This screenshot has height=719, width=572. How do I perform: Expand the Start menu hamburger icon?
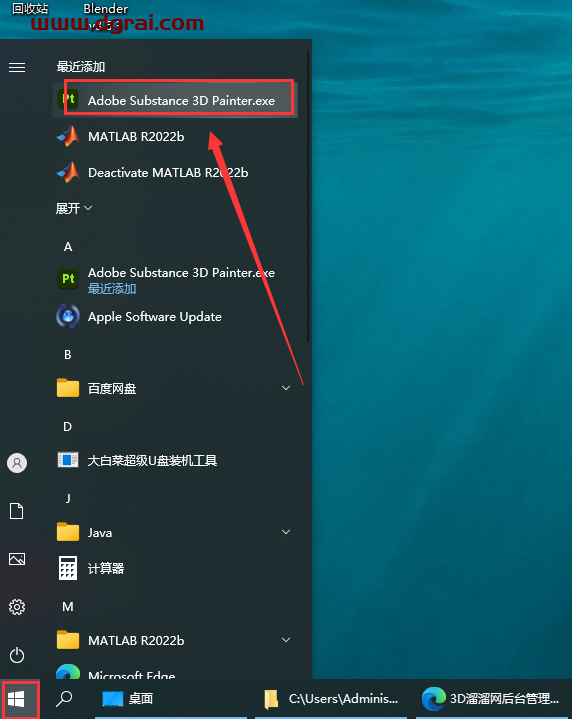17,67
